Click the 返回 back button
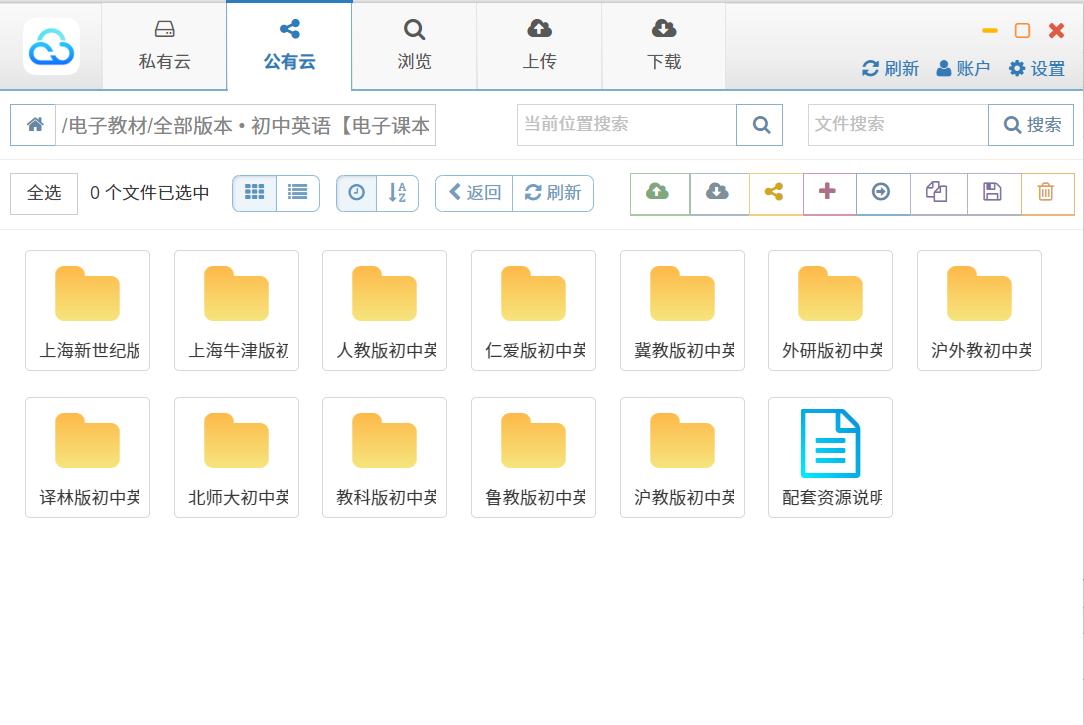This screenshot has width=1084, height=725. tap(474, 193)
